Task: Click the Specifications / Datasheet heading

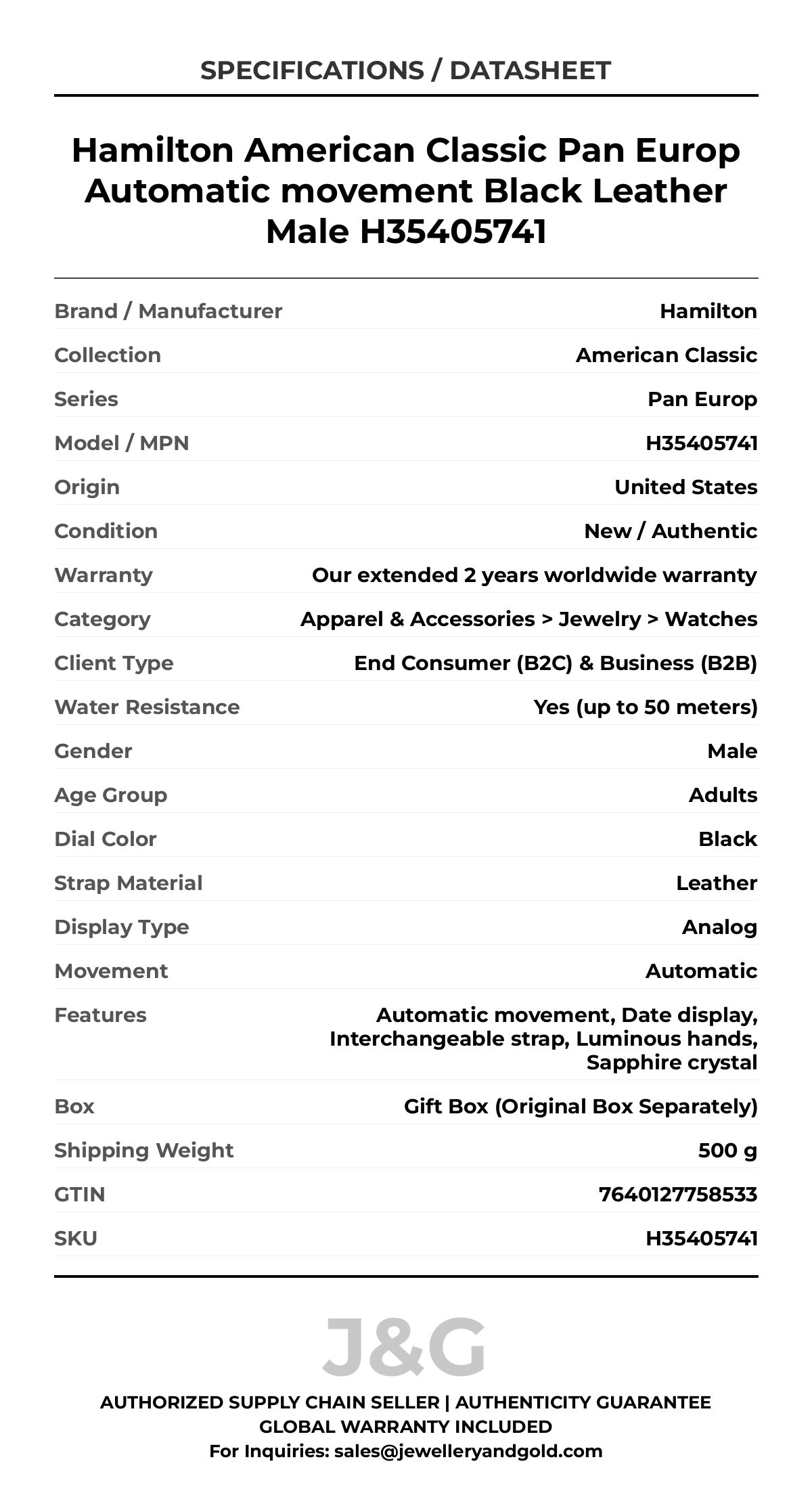Action: [406, 70]
